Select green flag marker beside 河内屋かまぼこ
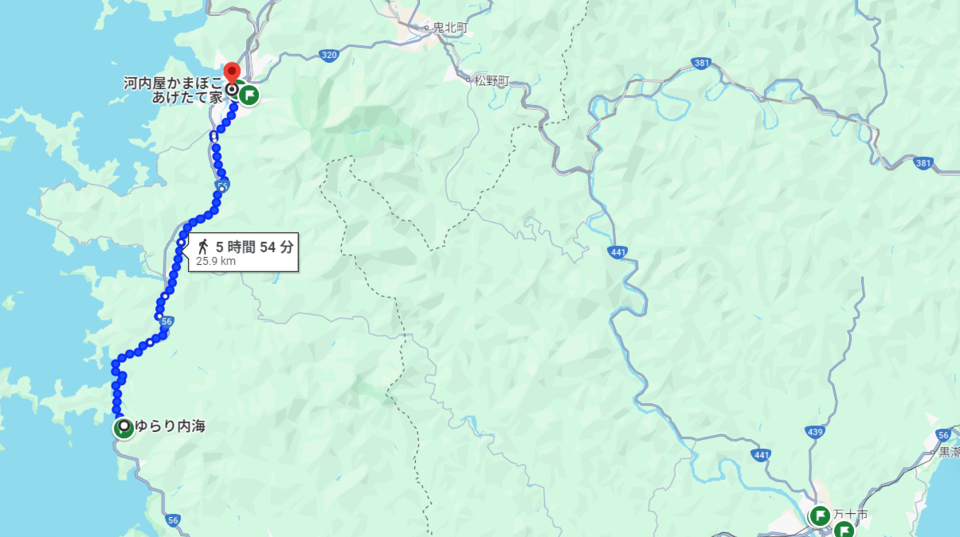Screen dimensions: 960x537 [x=249, y=96]
